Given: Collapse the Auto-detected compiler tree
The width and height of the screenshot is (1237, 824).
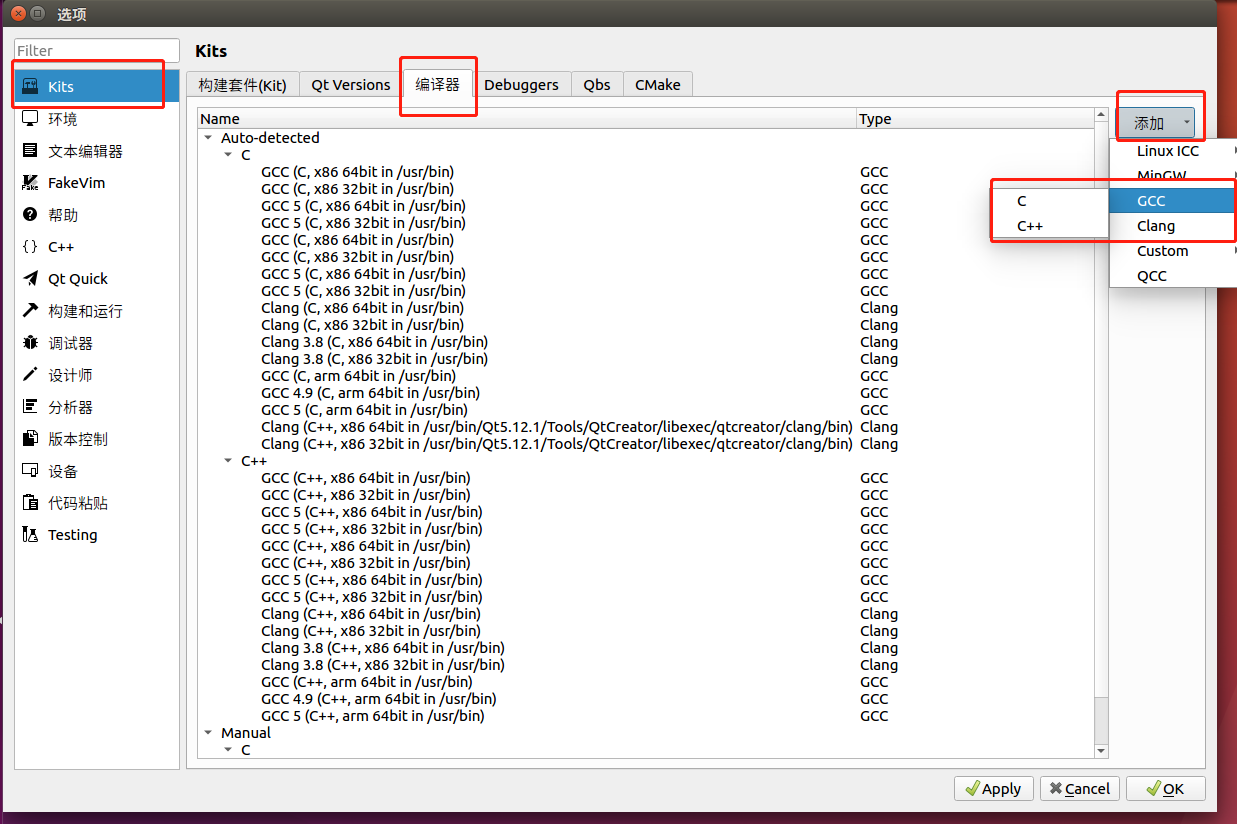Looking at the screenshot, I should pos(208,138).
